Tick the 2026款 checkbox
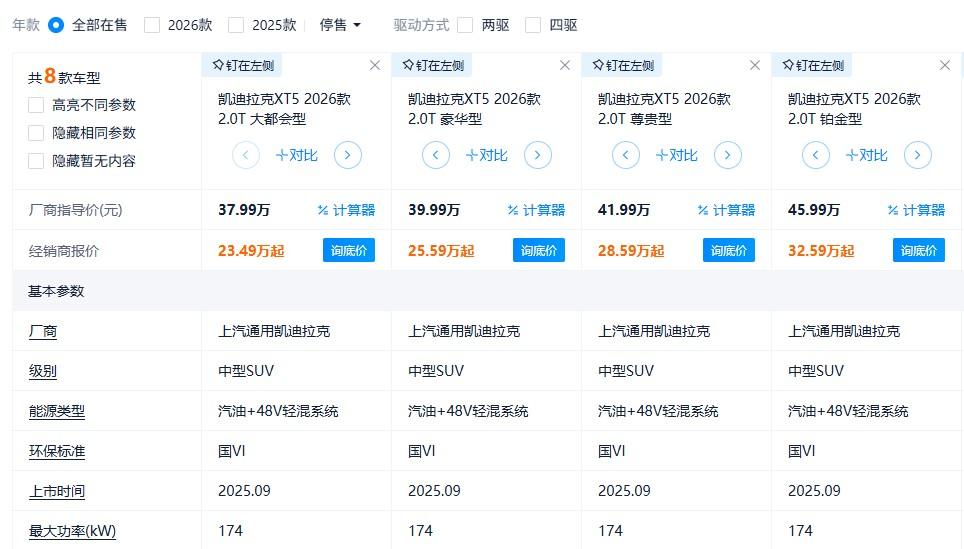This screenshot has width=964, height=549. [152, 25]
